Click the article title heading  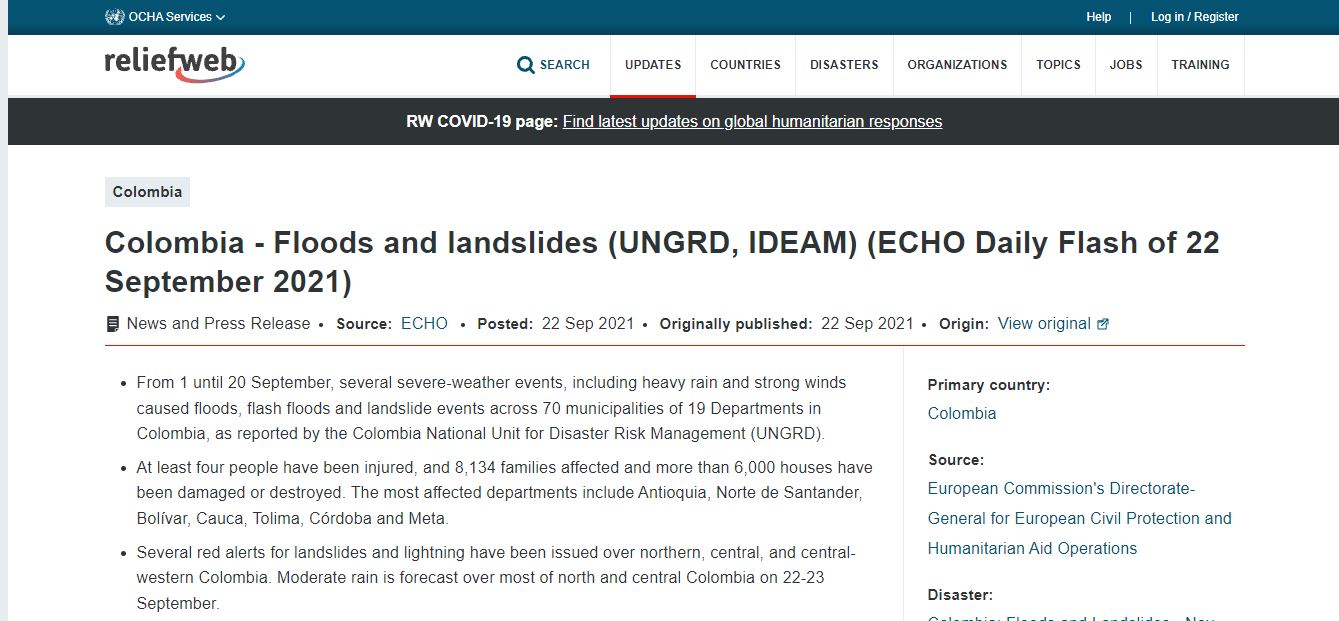click(x=662, y=262)
